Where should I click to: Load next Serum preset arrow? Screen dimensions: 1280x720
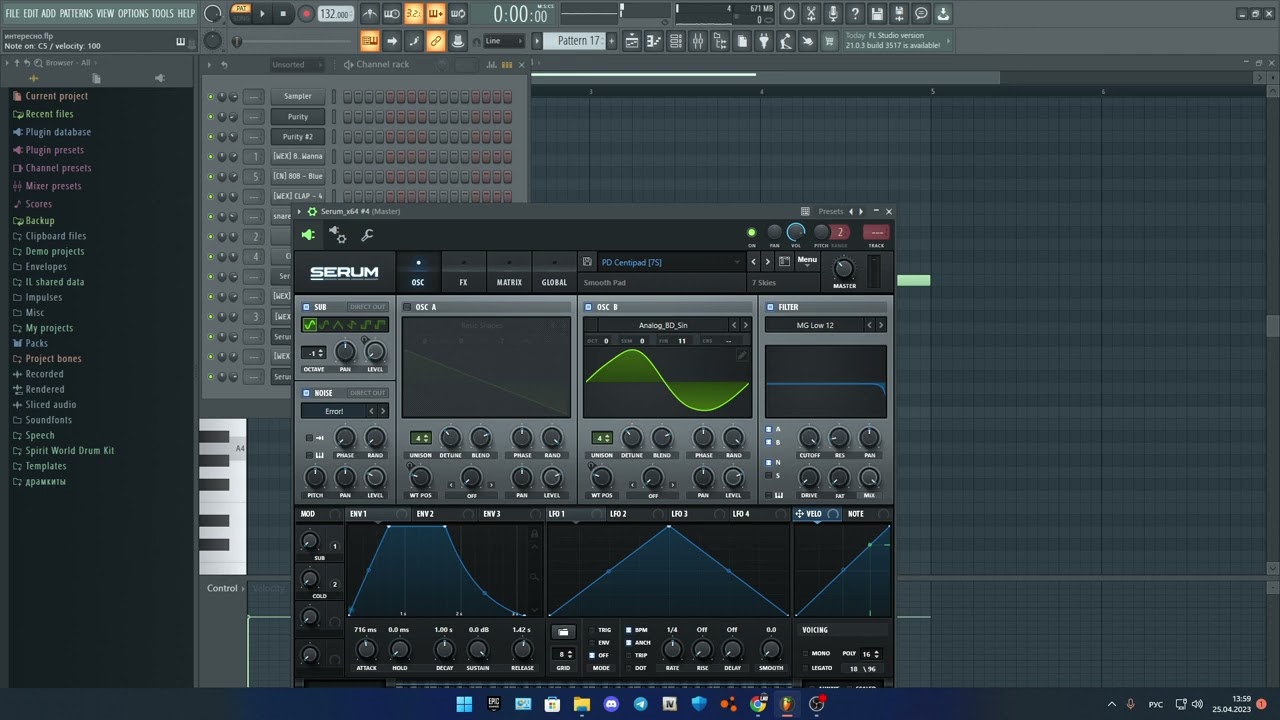(767, 262)
